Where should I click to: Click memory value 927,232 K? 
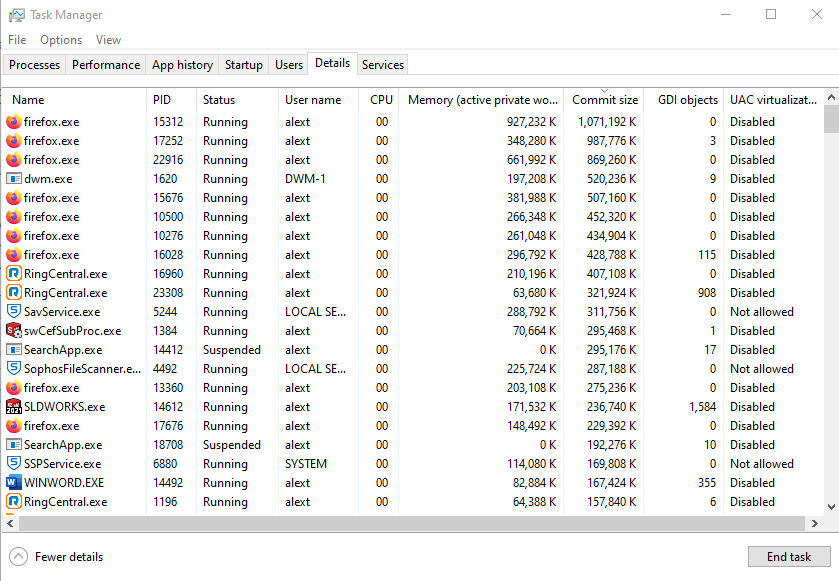pos(531,122)
